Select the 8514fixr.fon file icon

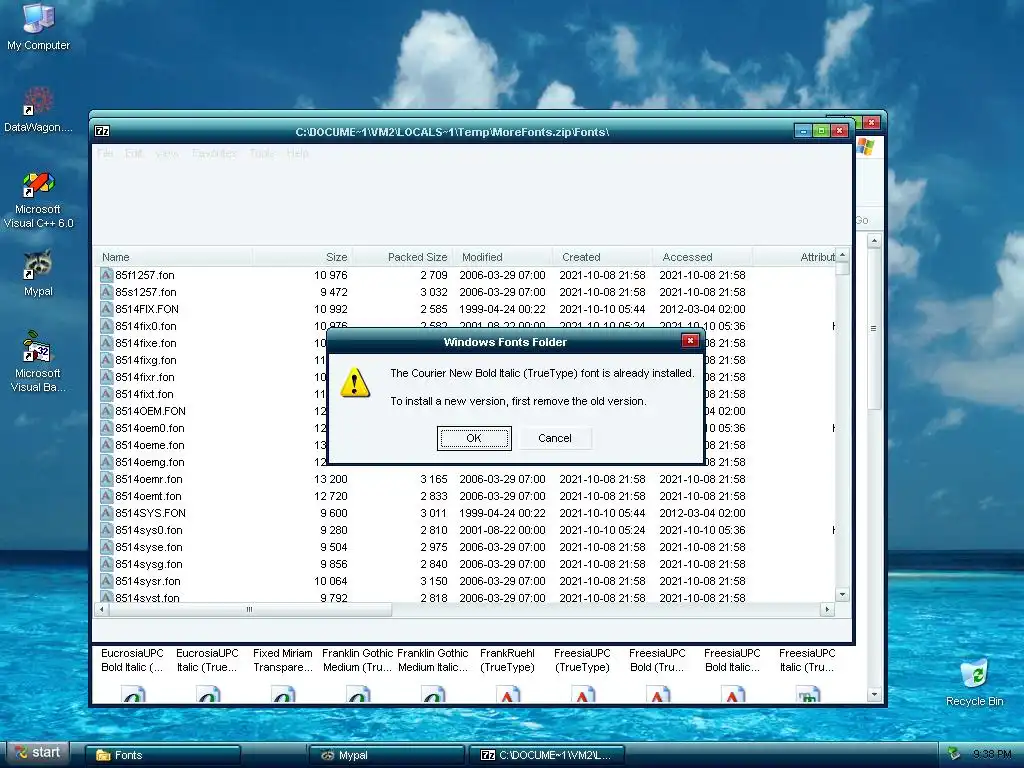[x=106, y=377]
